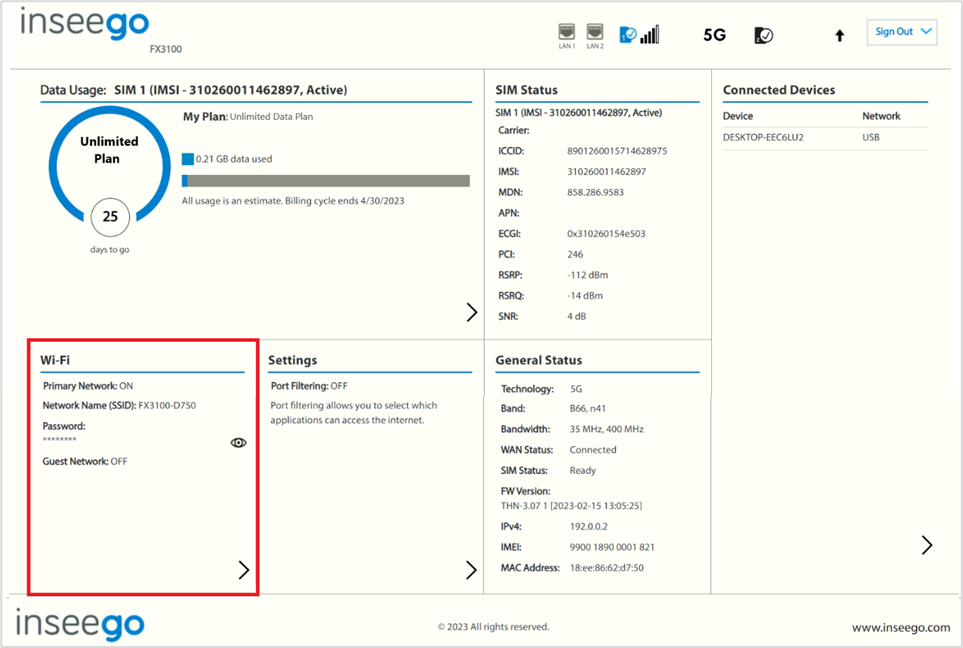Click the FX3100 model label
The height and width of the screenshot is (648, 963).
166,49
